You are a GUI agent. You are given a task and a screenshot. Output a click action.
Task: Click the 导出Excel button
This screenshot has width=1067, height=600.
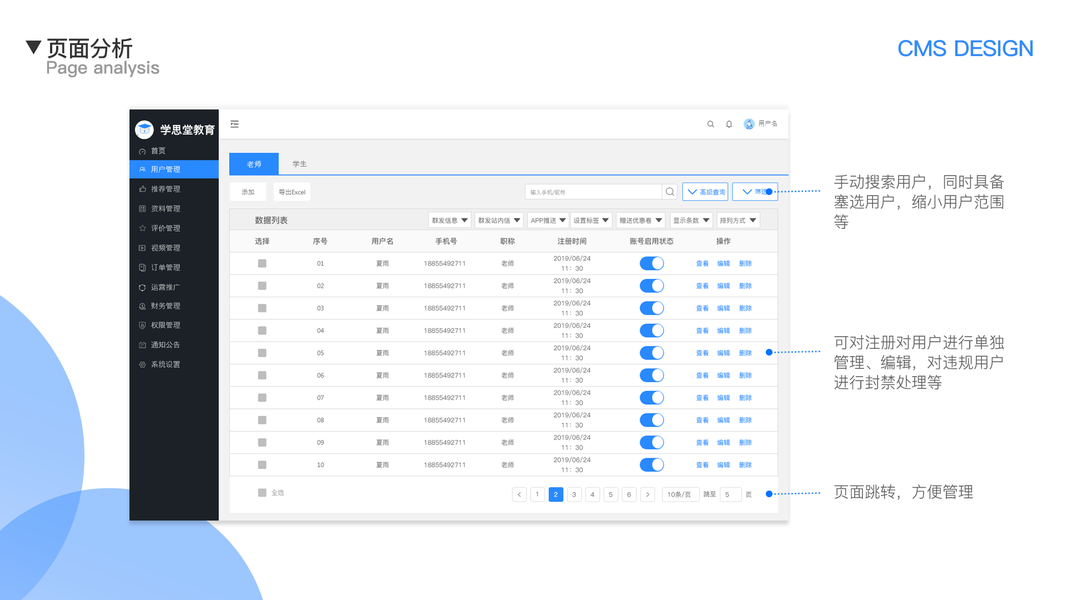click(292, 192)
